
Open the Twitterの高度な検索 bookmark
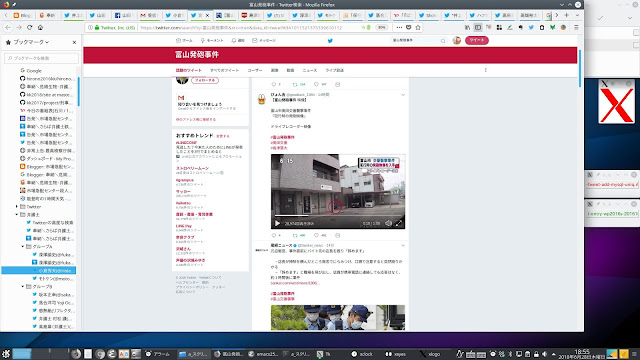pyautogui.click(x=50, y=222)
